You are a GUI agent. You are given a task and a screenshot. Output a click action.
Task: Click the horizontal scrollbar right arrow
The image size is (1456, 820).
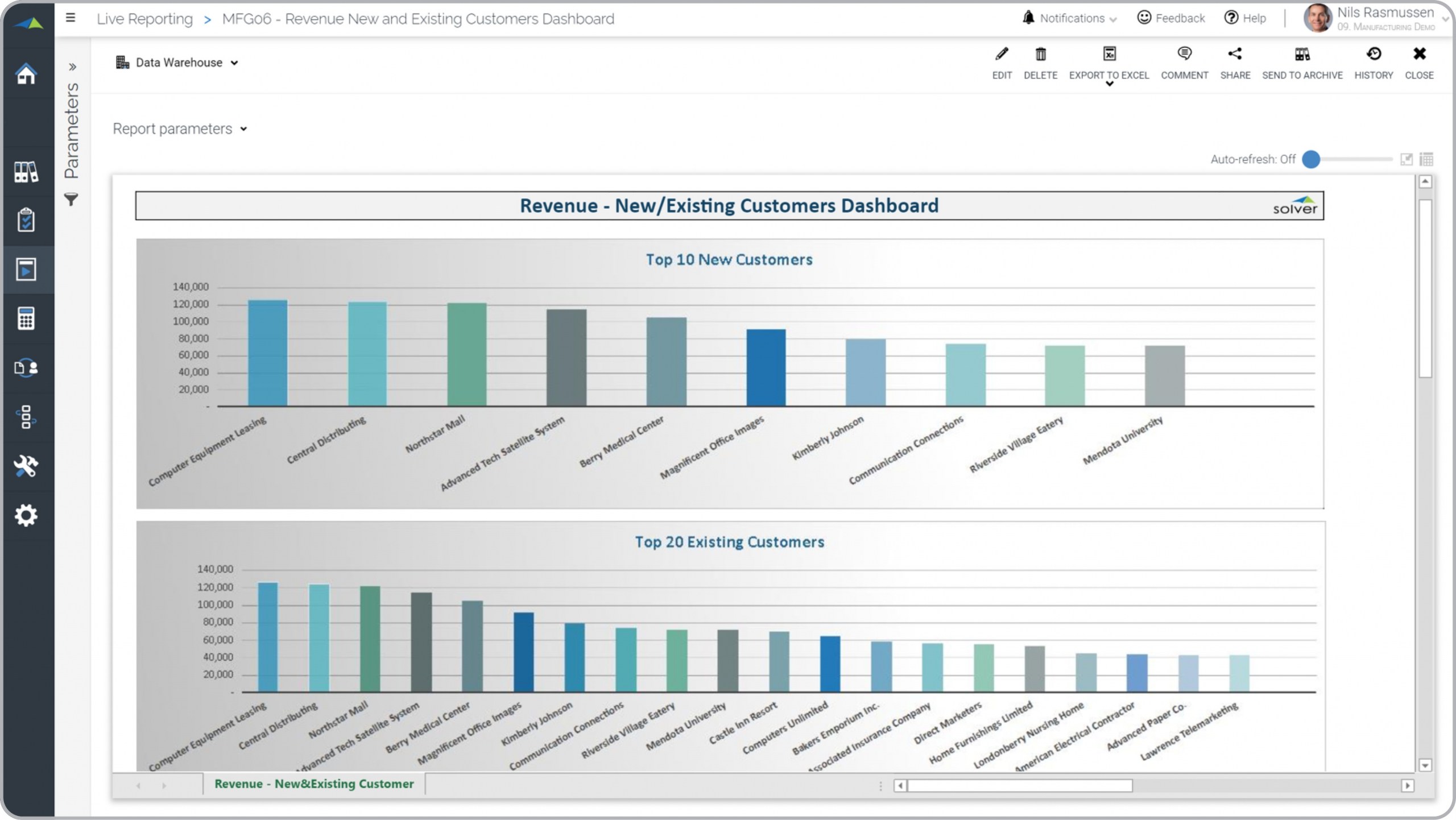(1407, 785)
